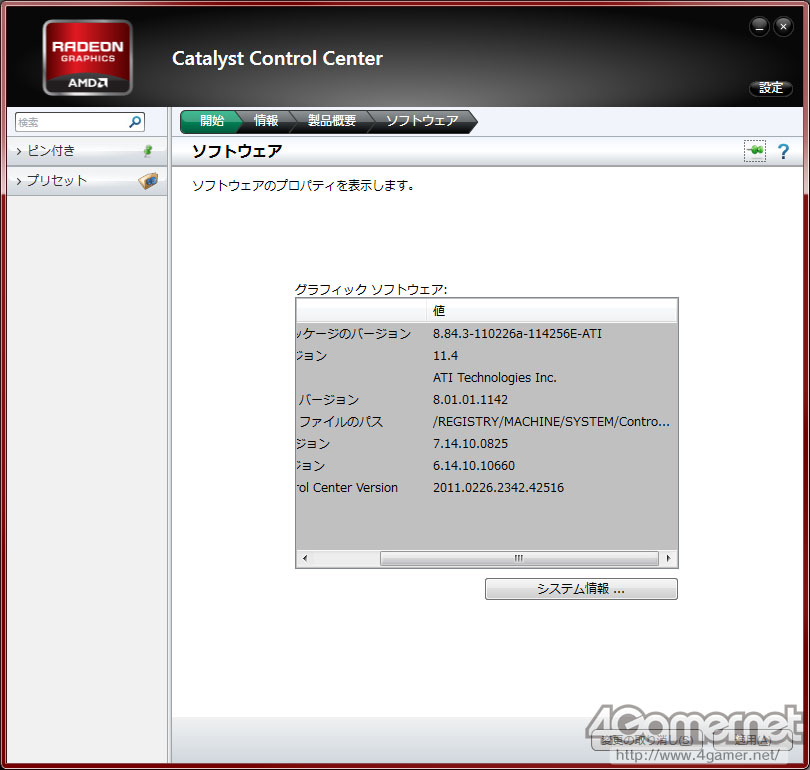Click the 変更の取り消し button
This screenshot has width=810, height=770.
647,740
